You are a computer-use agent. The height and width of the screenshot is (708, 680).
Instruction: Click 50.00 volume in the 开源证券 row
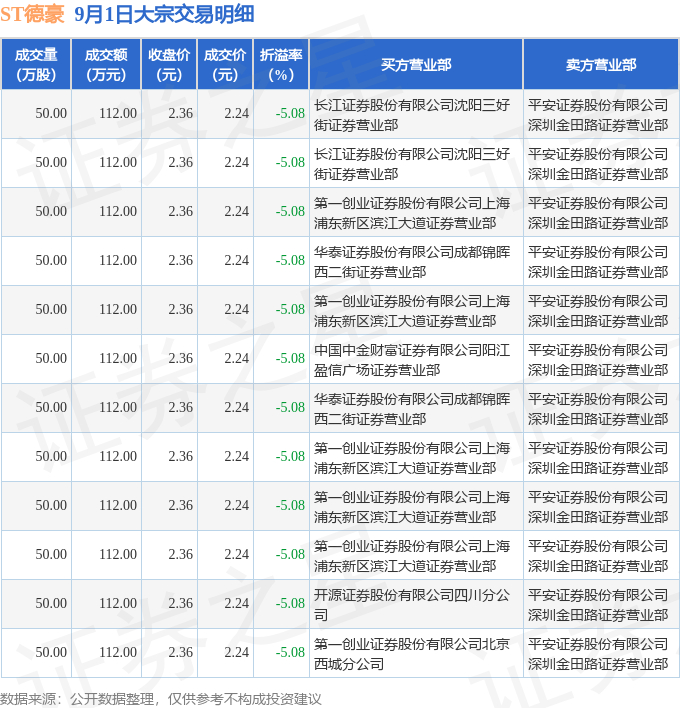51,603
